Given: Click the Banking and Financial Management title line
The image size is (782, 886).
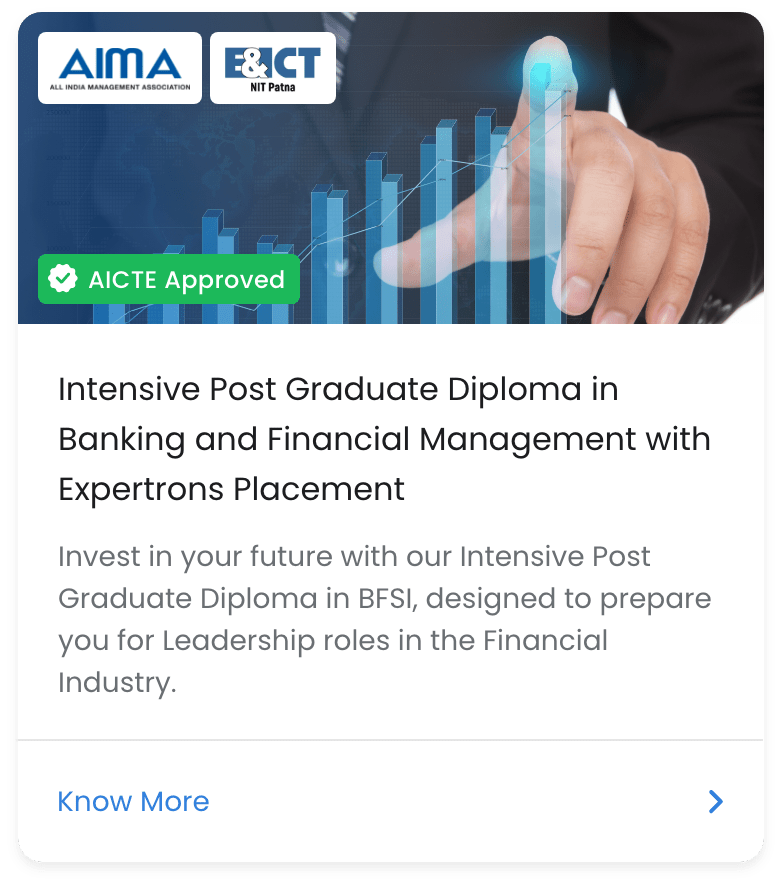Looking at the screenshot, I should pyautogui.click(x=384, y=439).
